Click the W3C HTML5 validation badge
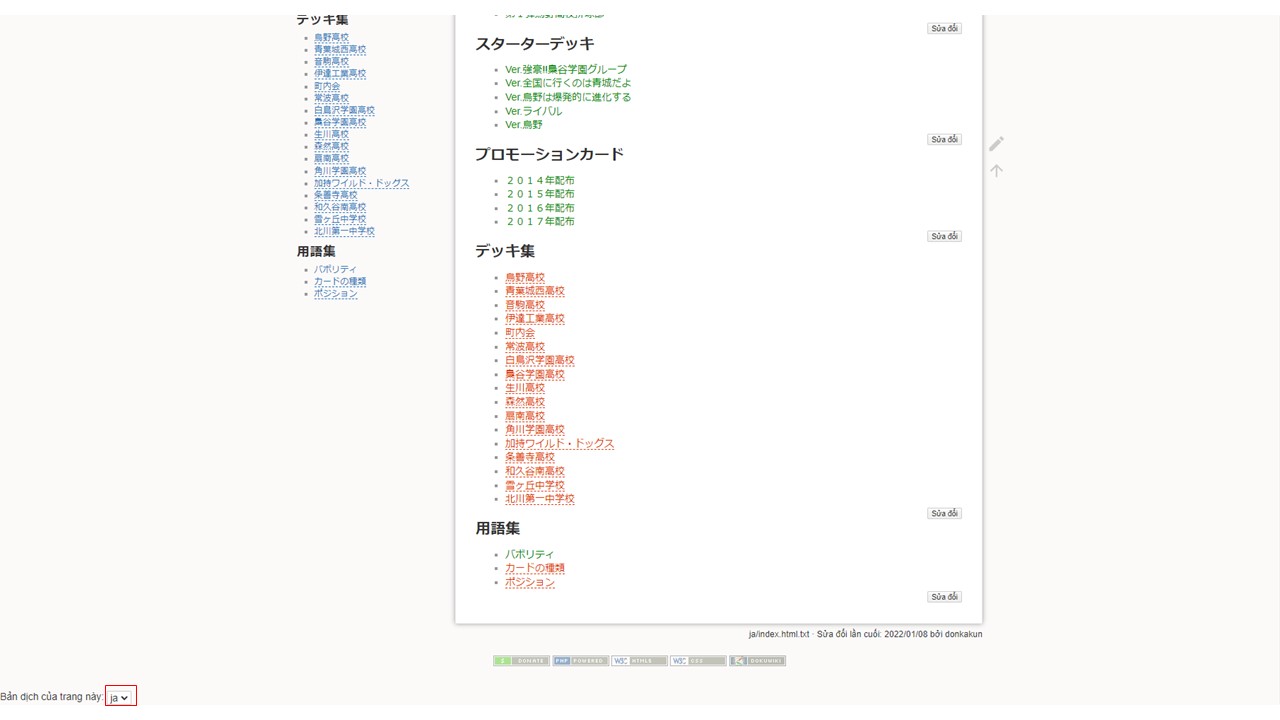This screenshot has width=1280, height=720. [639, 661]
